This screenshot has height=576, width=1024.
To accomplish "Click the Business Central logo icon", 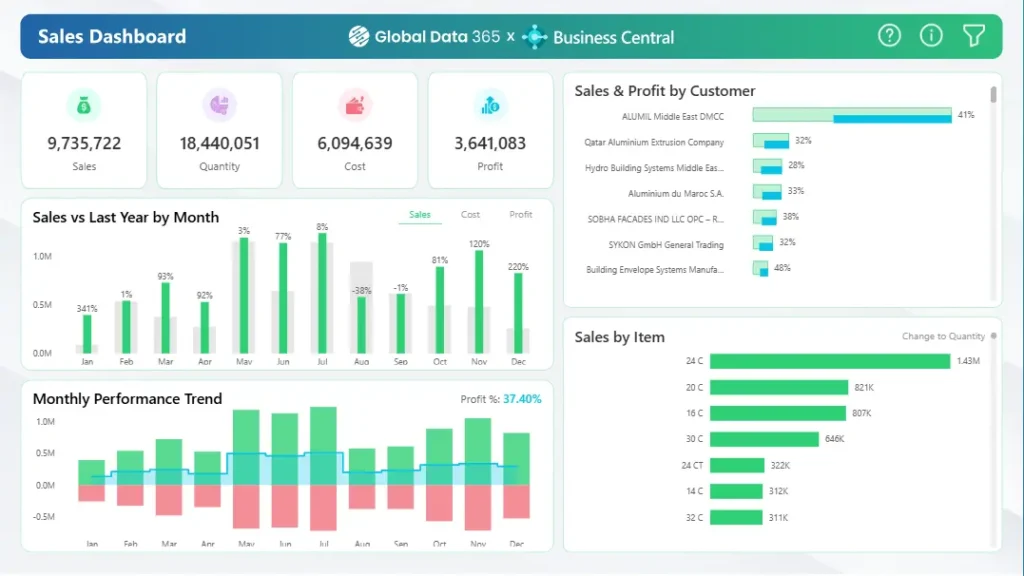I will (x=534, y=37).
